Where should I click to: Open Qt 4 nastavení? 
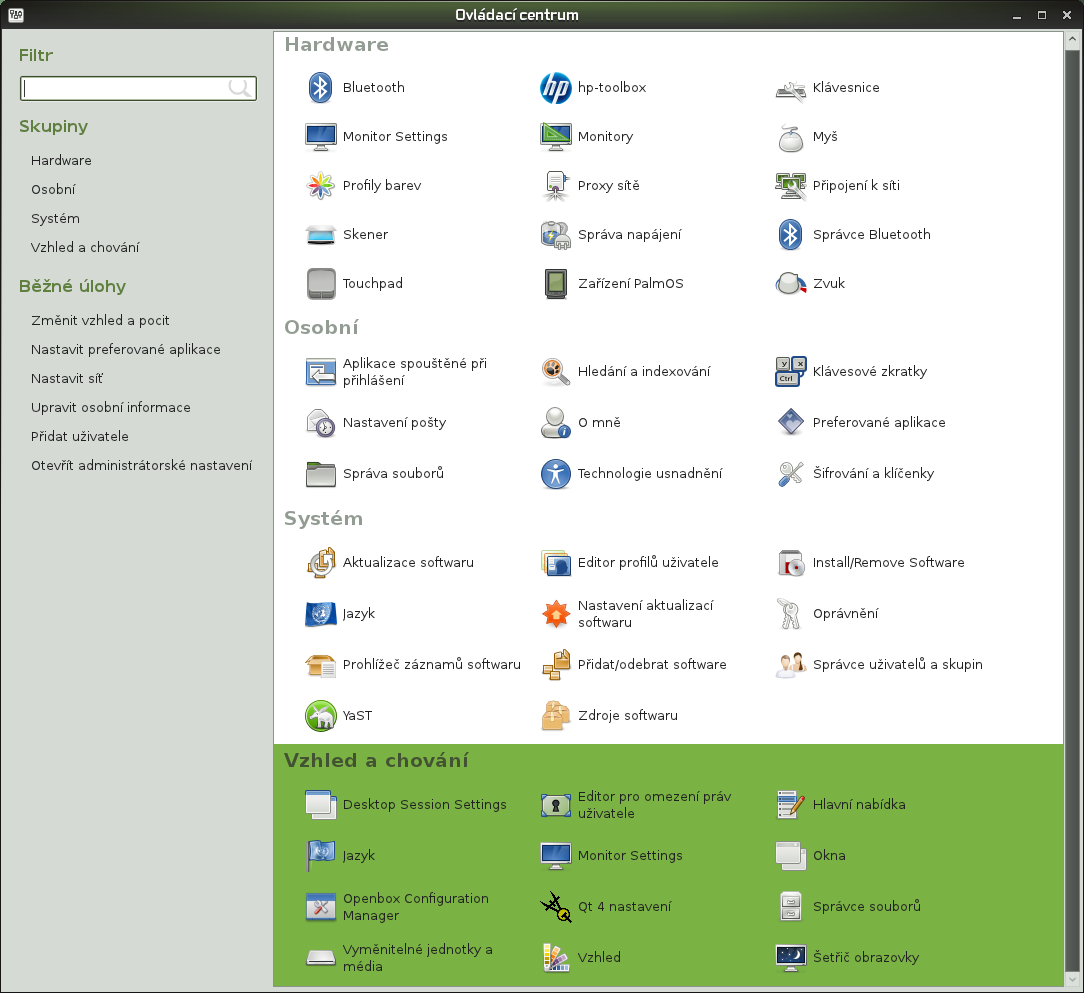coord(555,907)
